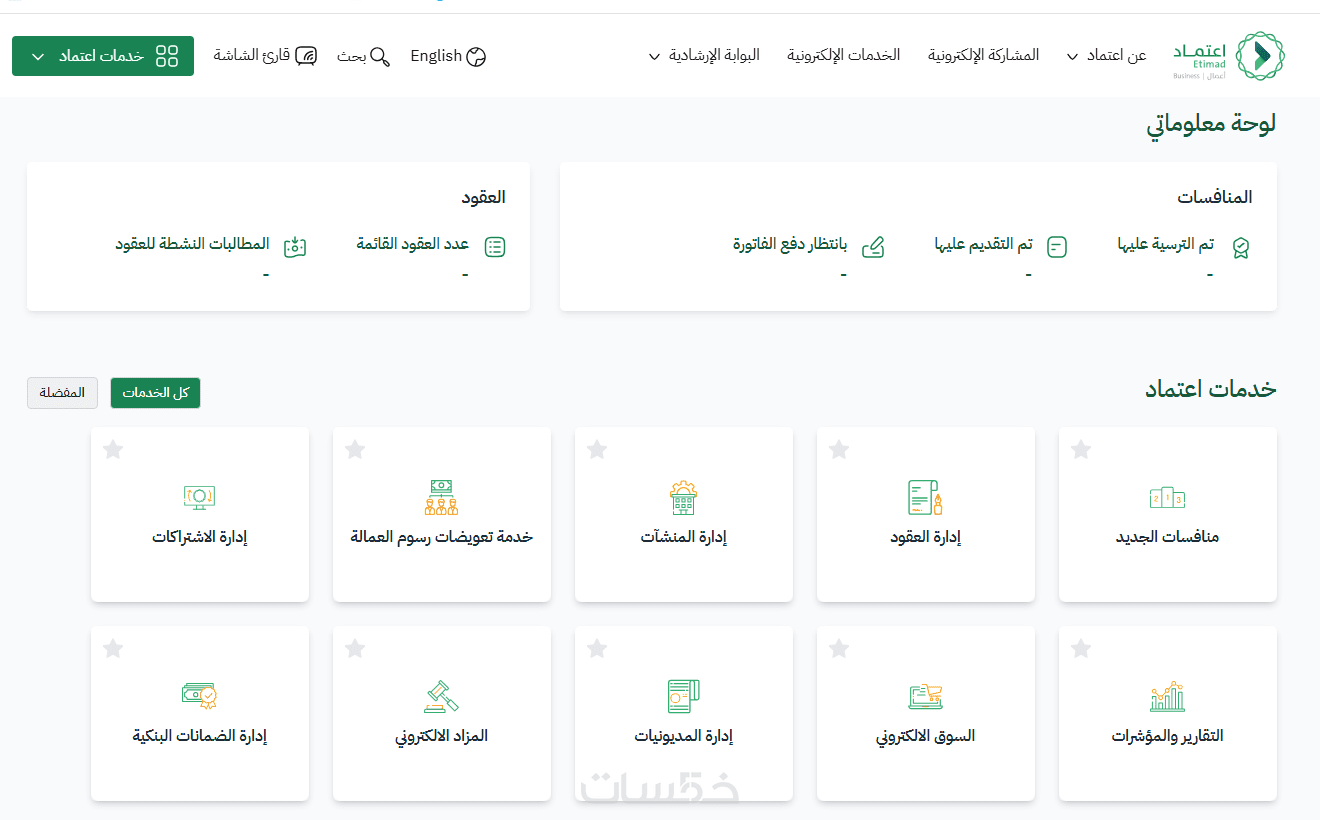This screenshot has height=820, width=1320.
Task: Click the globe language icon
Action: 477,57
